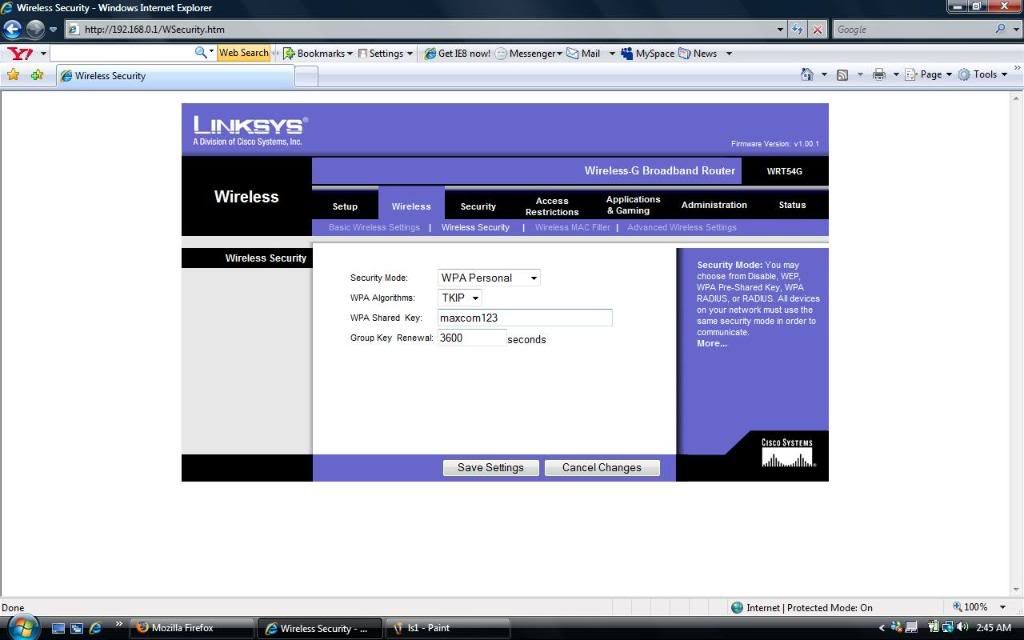Click the RSS Feeds icon
1024x640 pixels.
(842, 74)
